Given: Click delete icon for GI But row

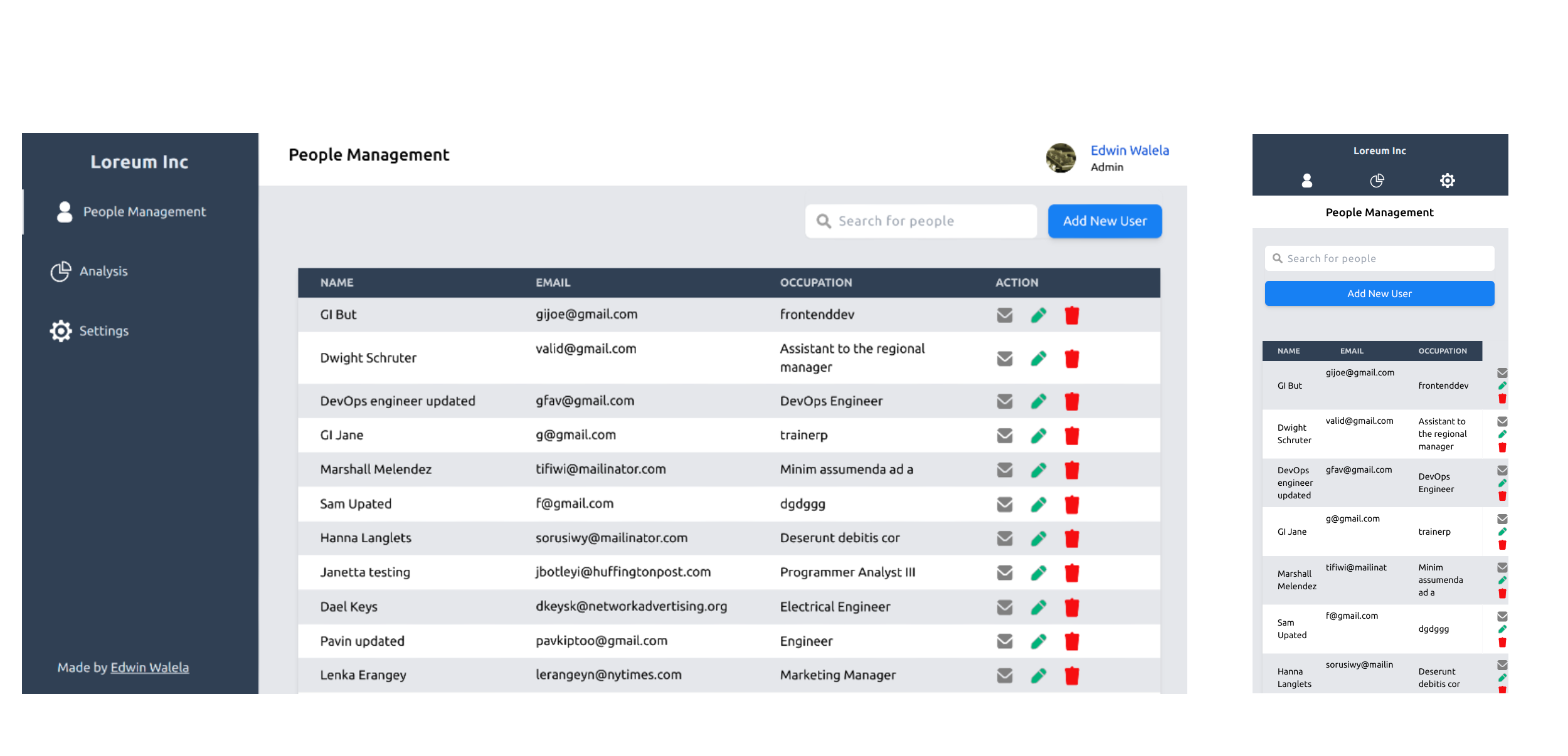Looking at the screenshot, I should click(1071, 315).
